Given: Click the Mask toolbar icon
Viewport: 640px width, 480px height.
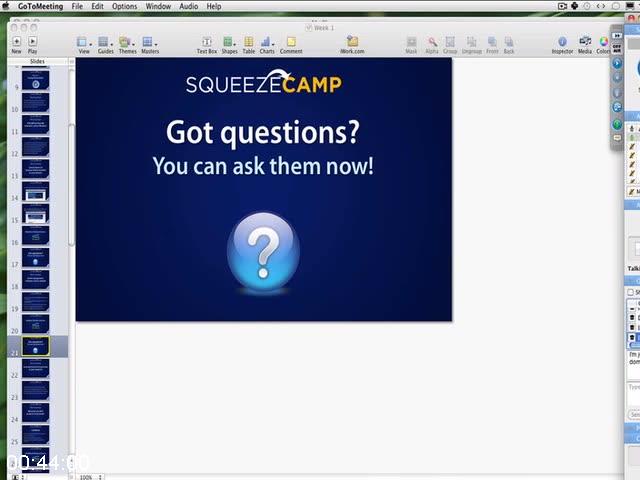Looking at the screenshot, I should pyautogui.click(x=411, y=42).
